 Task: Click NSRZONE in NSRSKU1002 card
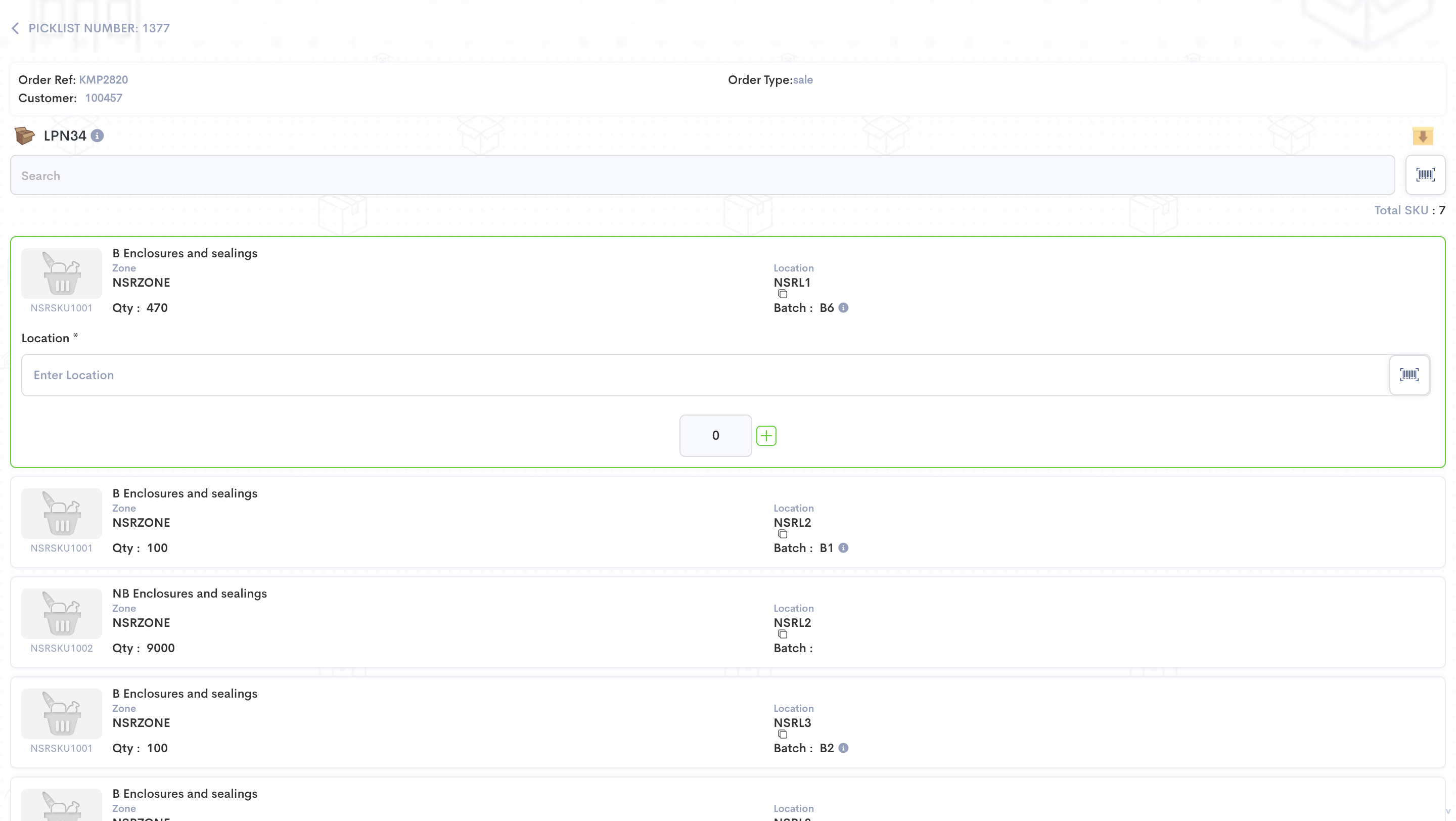pyautogui.click(x=142, y=623)
